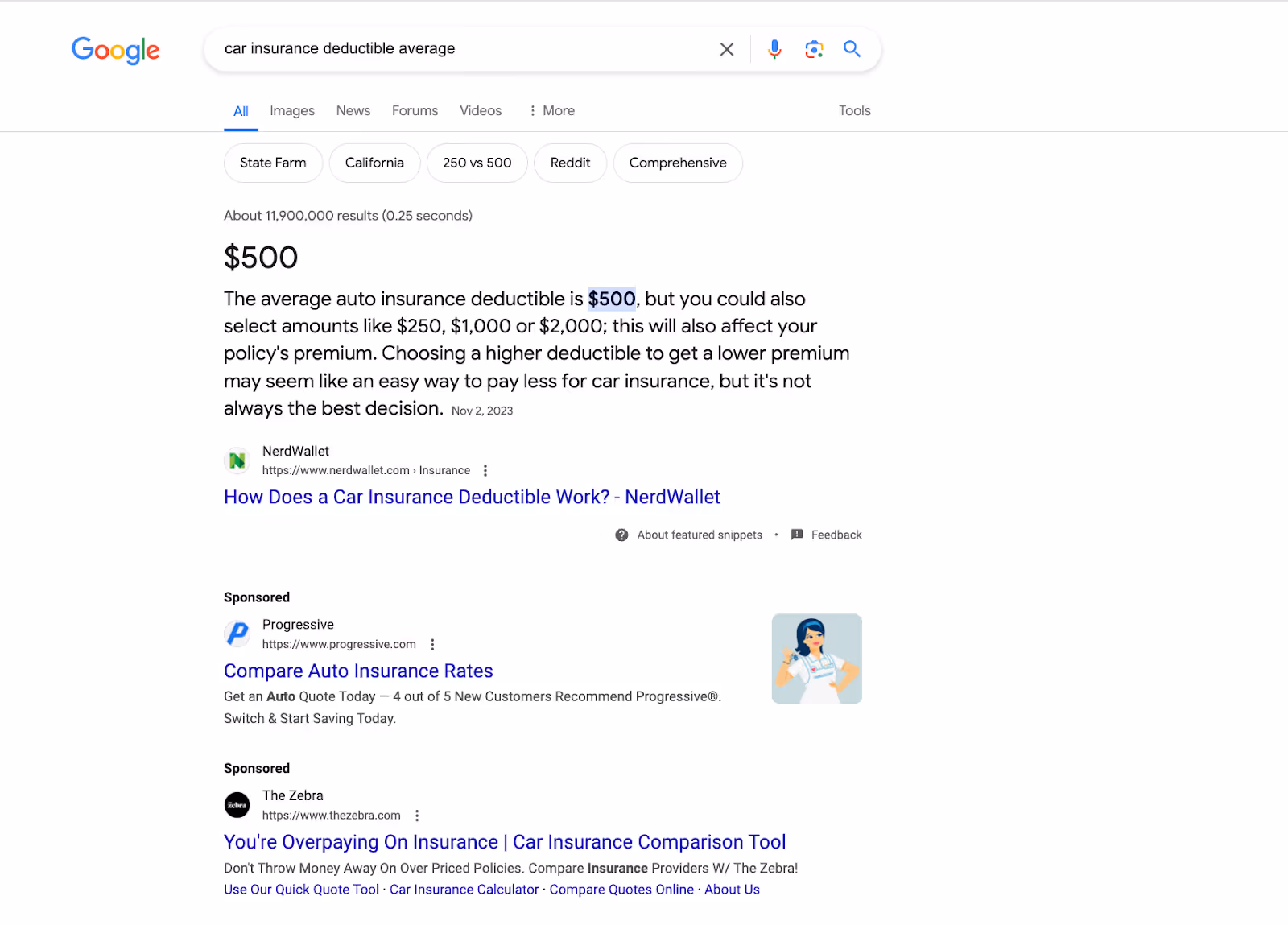The height and width of the screenshot is (925, 1288).
Task: Send Feedback on featured snippet
Action: point(836,535)
